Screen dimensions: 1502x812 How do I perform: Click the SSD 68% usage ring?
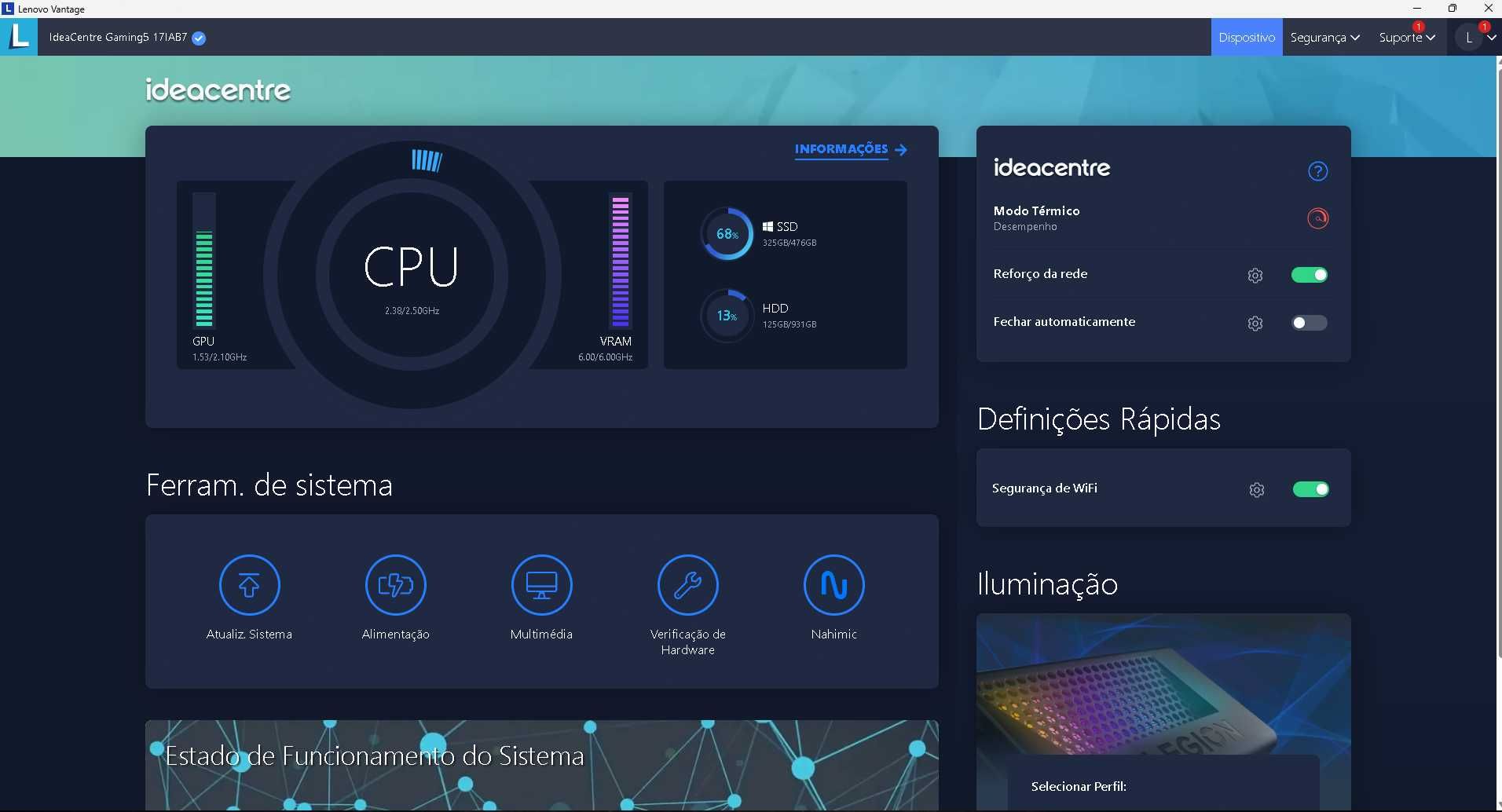click(727, 233)
